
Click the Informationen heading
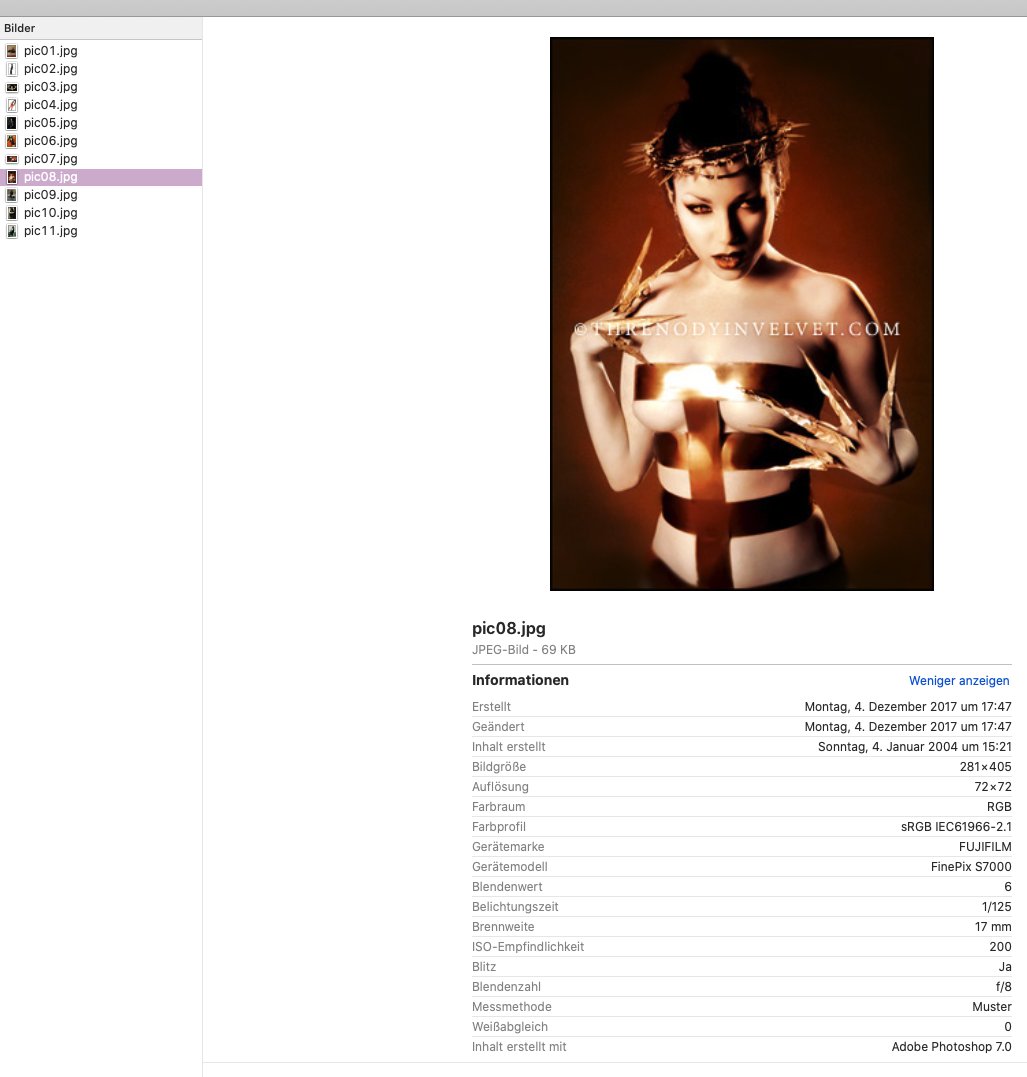[520, 680]
